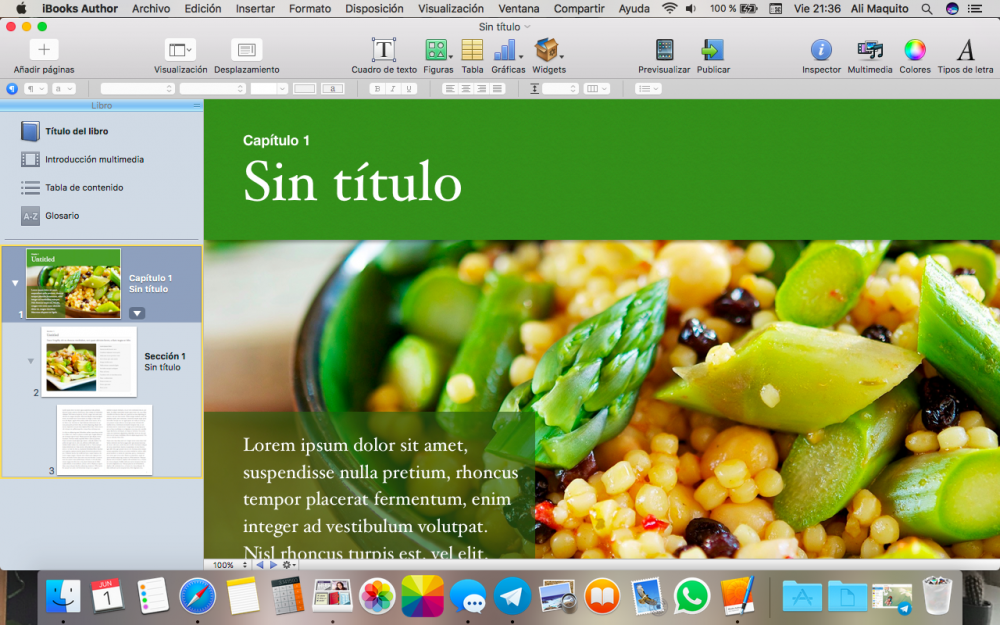The width and height of the screenshot is (1000, 625).
Task: Click the Publicar toolbar icon
Action: (x=712, y=50)
